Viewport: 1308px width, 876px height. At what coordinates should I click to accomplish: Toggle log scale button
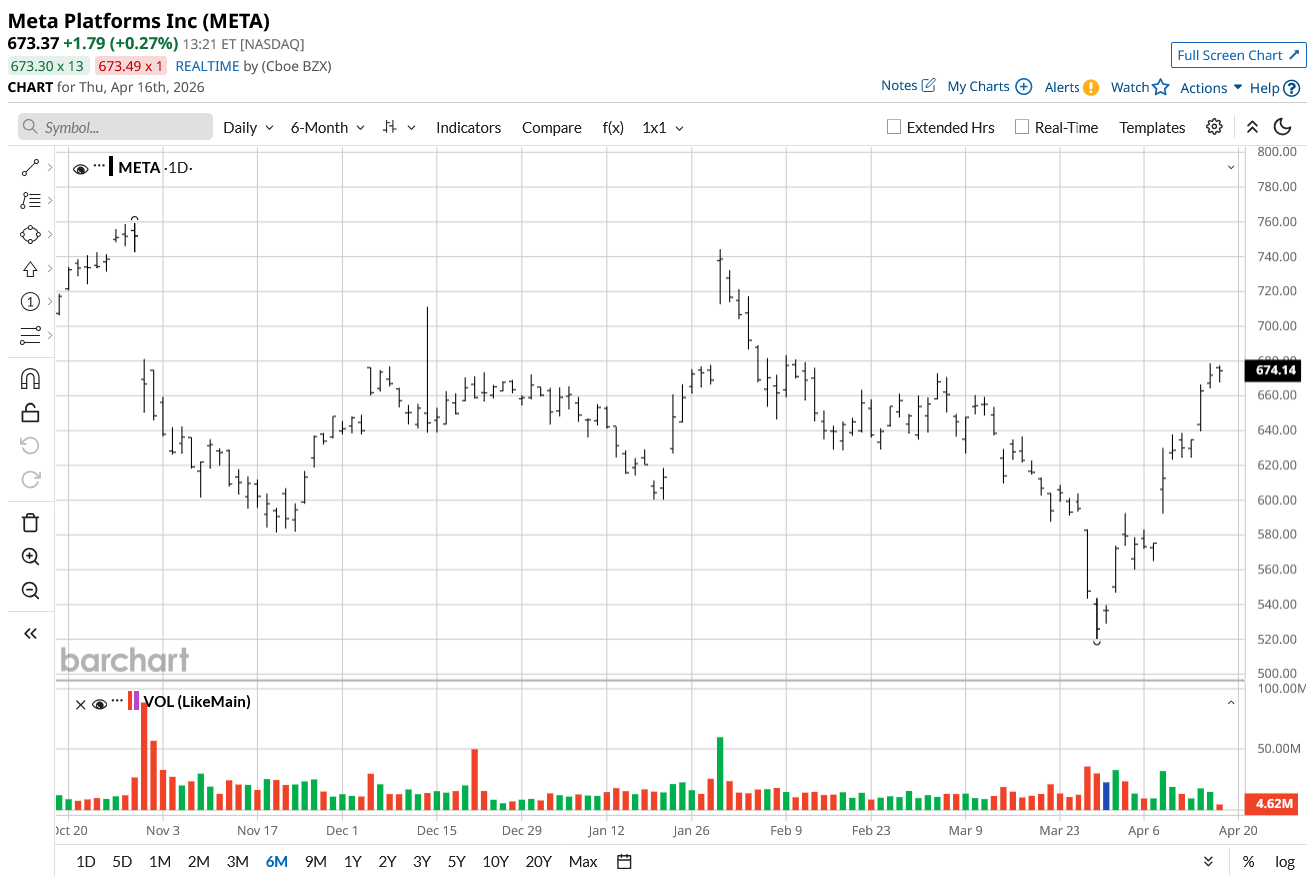tap(1285, 862)
